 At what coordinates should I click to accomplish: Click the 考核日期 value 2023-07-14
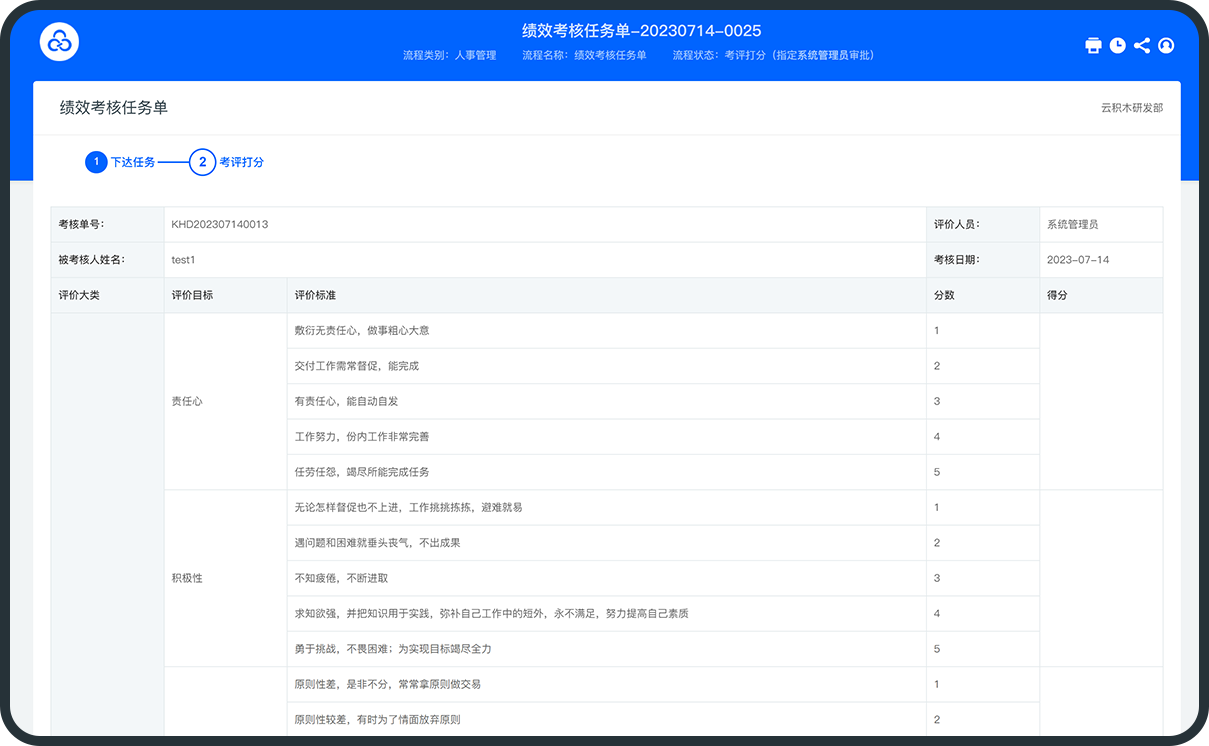click(x=1077, y=260)
